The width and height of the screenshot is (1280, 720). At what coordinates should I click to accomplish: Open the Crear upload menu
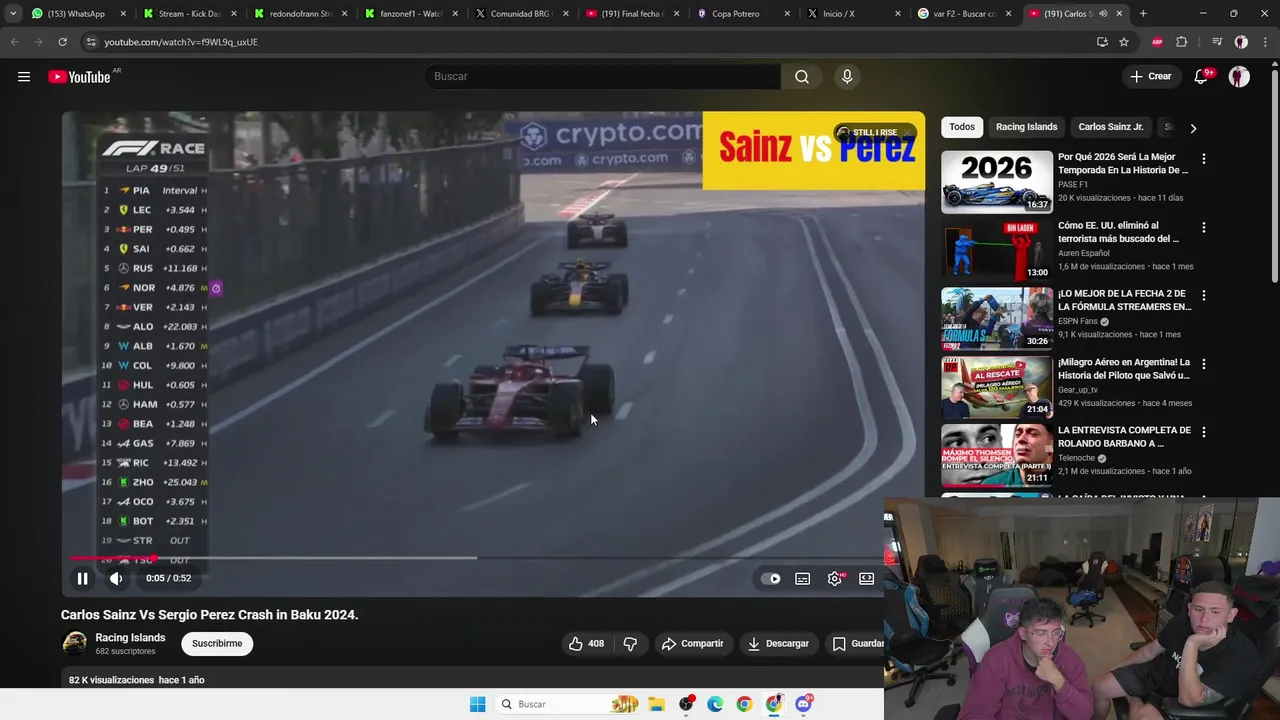coord(1150,76)
